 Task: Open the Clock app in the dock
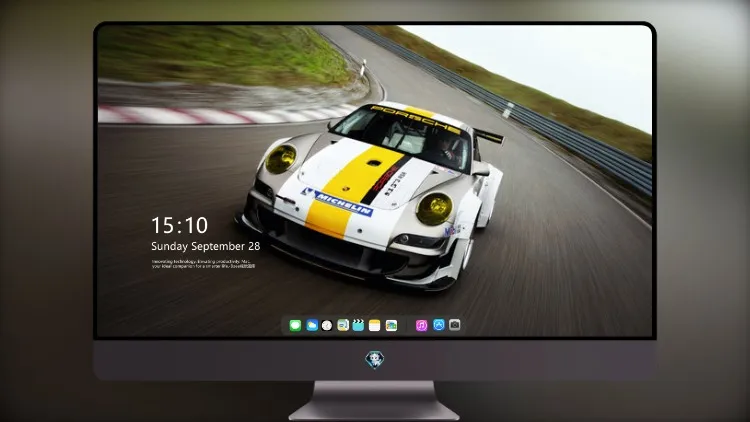click(327, 325)
